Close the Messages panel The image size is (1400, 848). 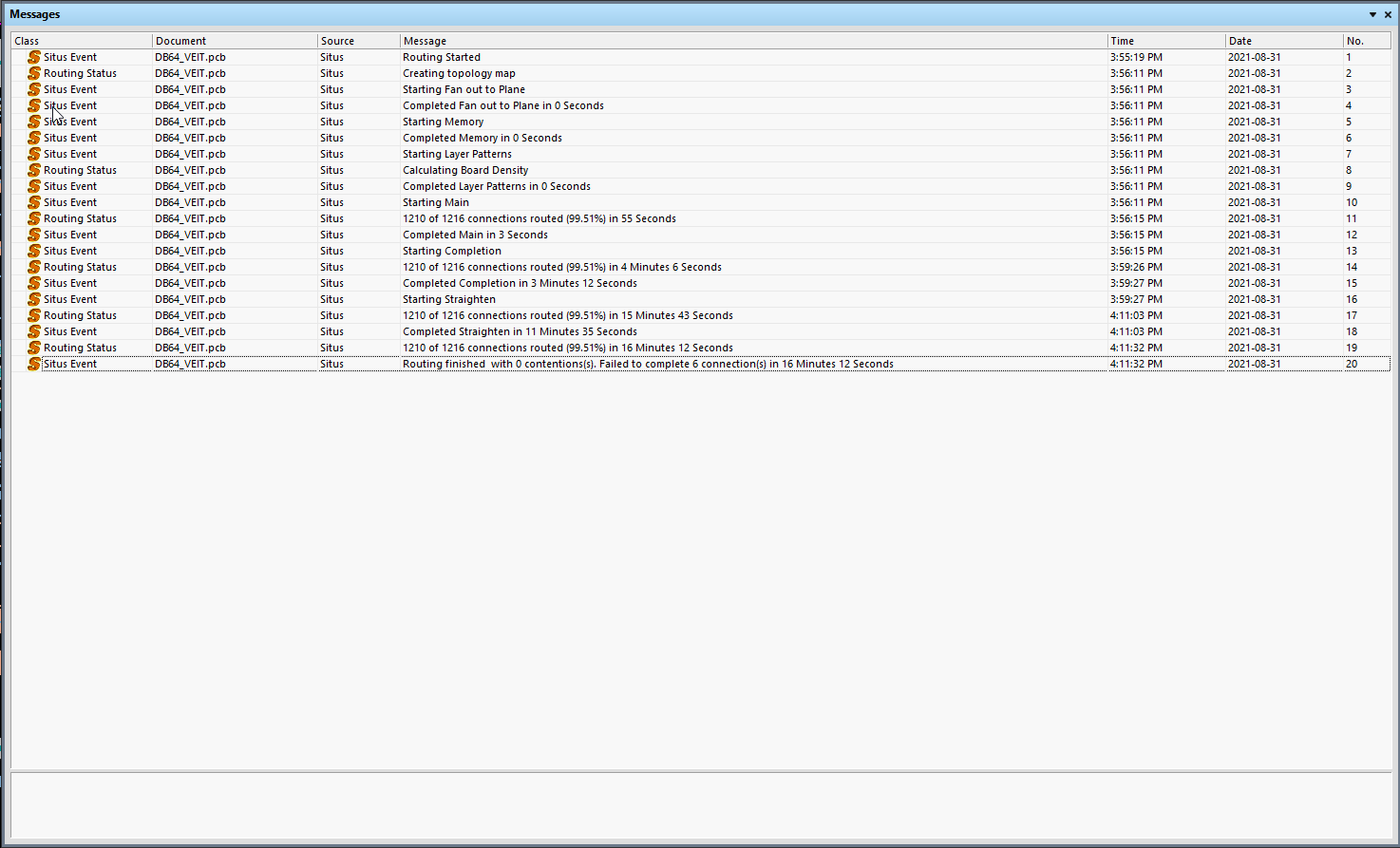click(1388, 14)
